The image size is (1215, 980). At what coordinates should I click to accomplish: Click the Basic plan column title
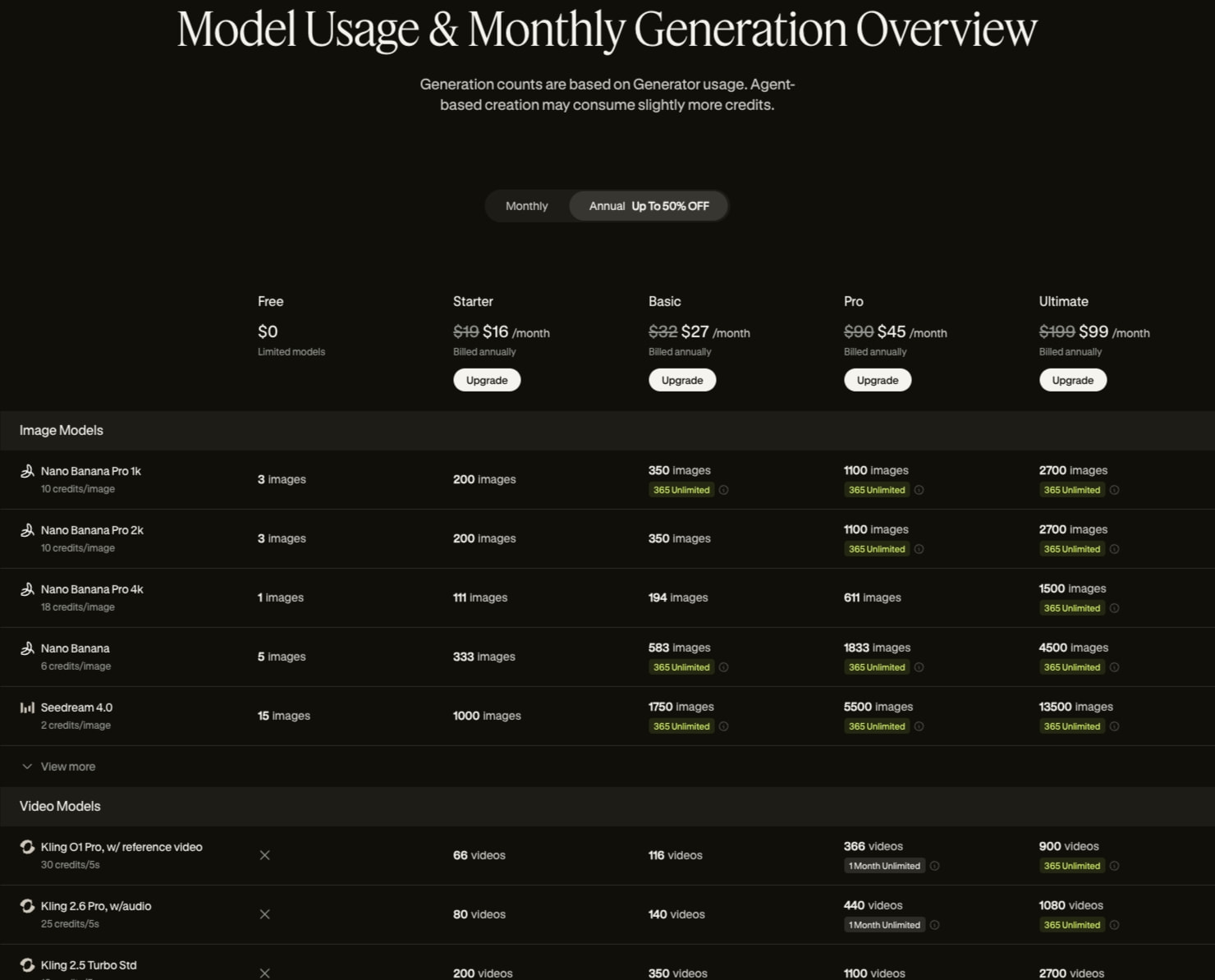click(x=664, y=301)
